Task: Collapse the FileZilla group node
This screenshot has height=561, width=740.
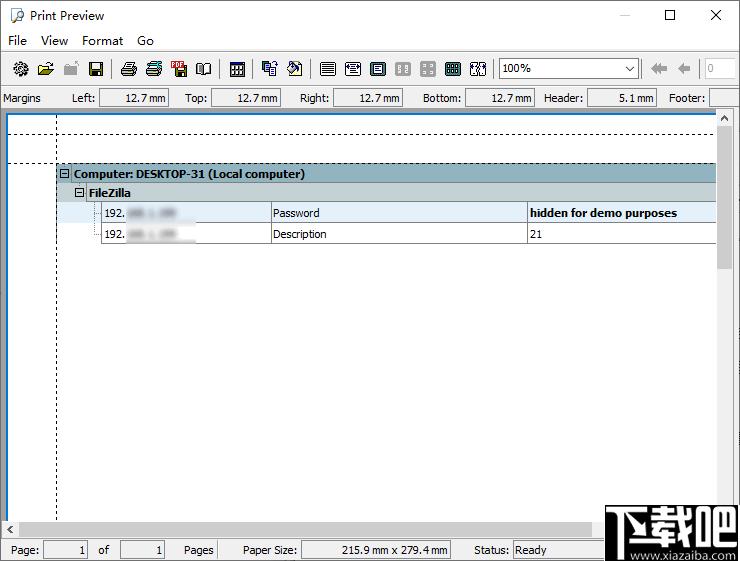Action: click(79, 193)
